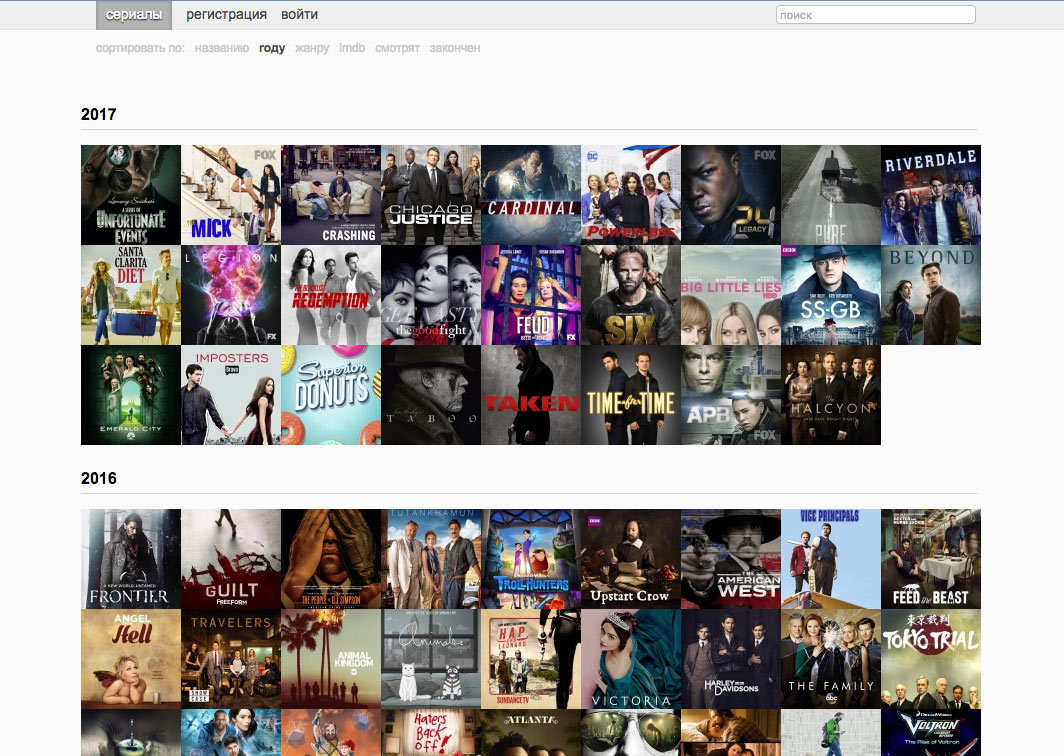The image size is (1064, 756).
Task: Open Big Little Lies poster
Action: click(x=731, y=295)
